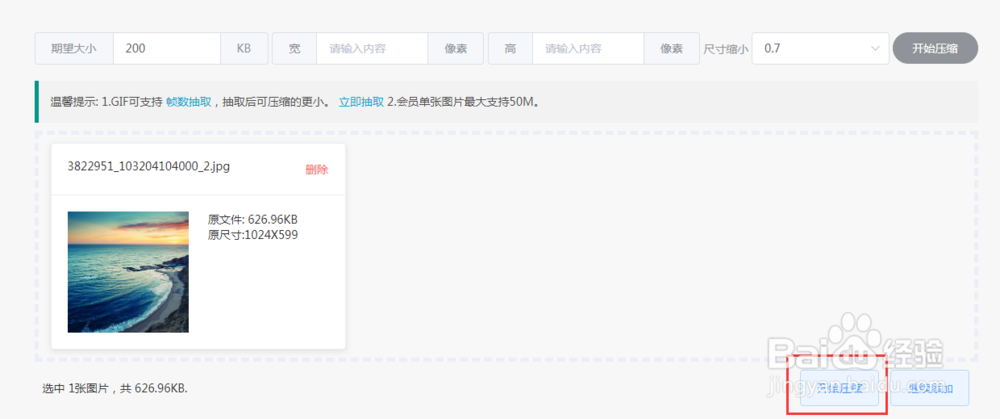Screen dimensions: 1000x419
Task: Click the width pixel input field
Action: 371,48
